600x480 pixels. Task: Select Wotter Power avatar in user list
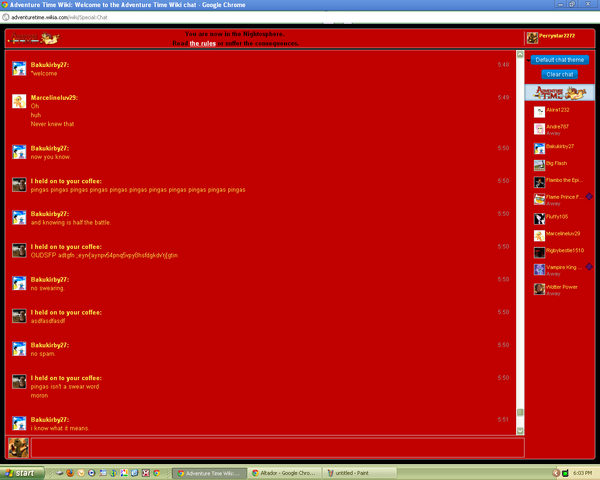point(539,289)
